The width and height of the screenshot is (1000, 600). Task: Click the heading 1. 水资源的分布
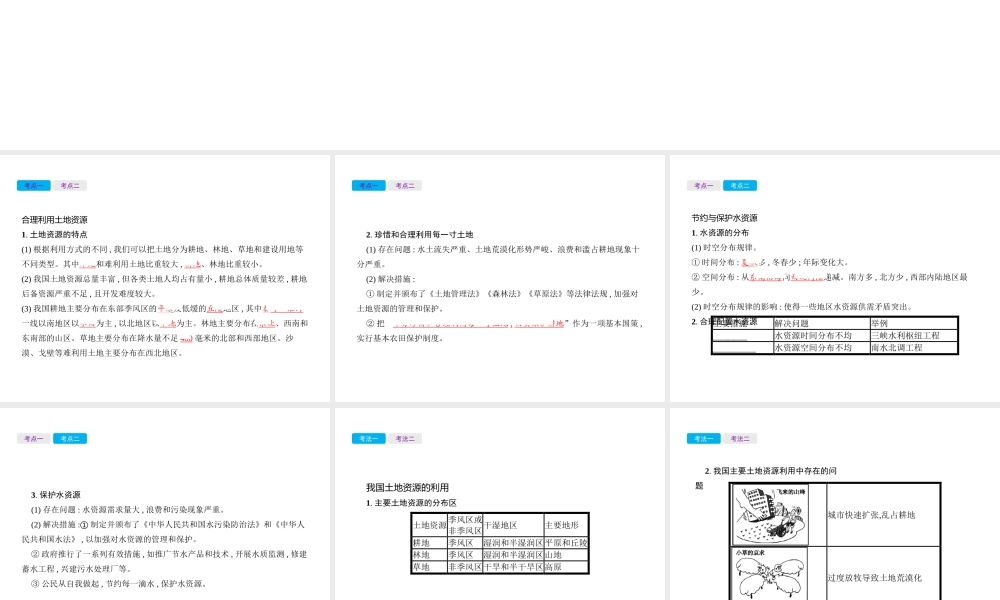(720, 233)
